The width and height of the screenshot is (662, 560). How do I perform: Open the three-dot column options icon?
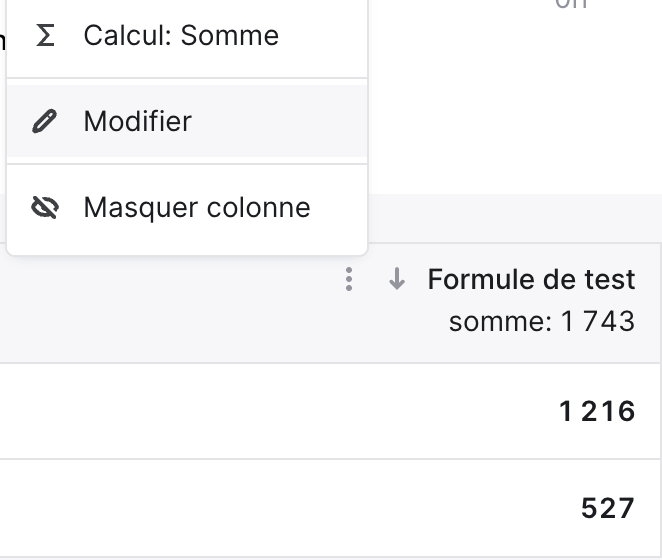(x=349, y=279)
